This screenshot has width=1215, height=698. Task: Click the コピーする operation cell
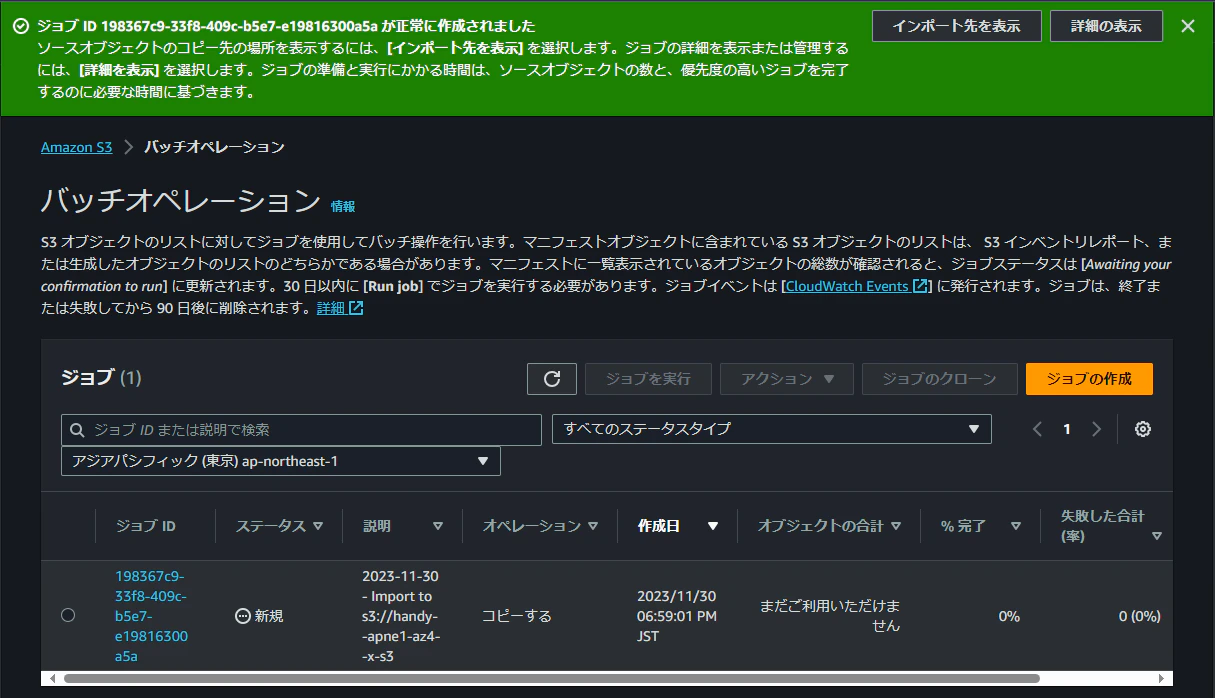pyautogui.click(x=516, y=616)
